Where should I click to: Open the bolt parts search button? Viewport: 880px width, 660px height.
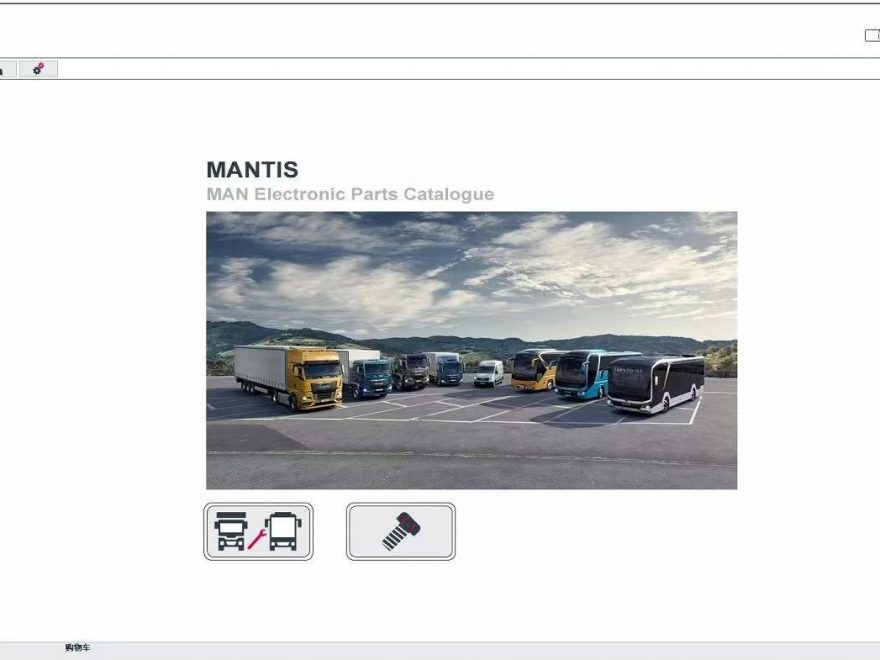[x=401, y=531]
